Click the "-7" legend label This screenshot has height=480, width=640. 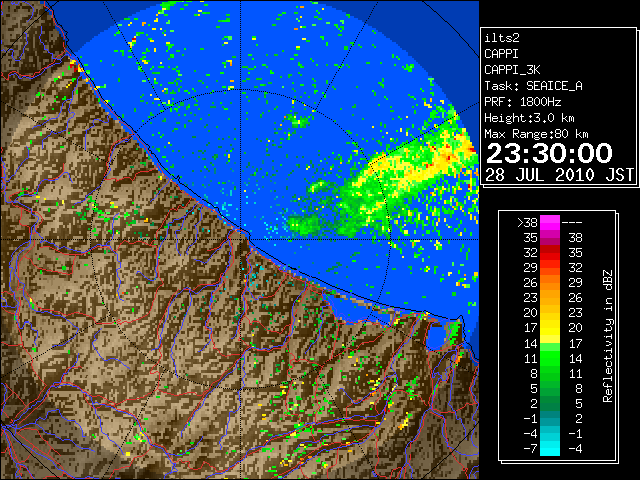coord(530,449)
